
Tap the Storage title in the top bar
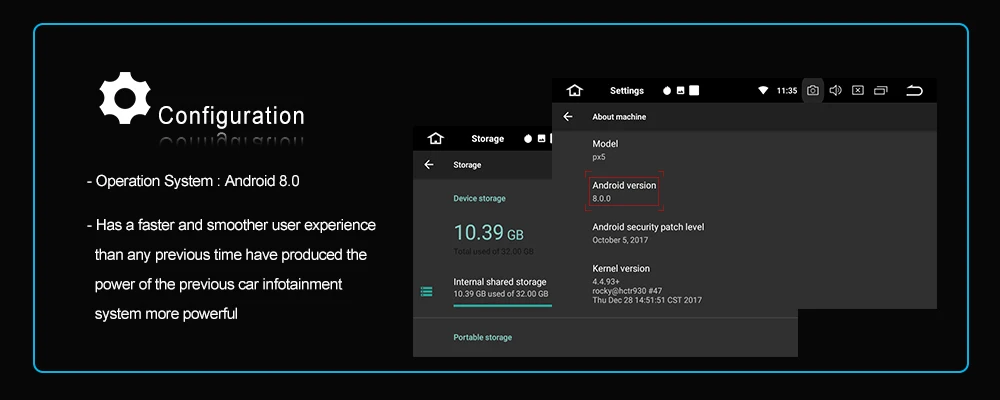(x=487, y=138)
